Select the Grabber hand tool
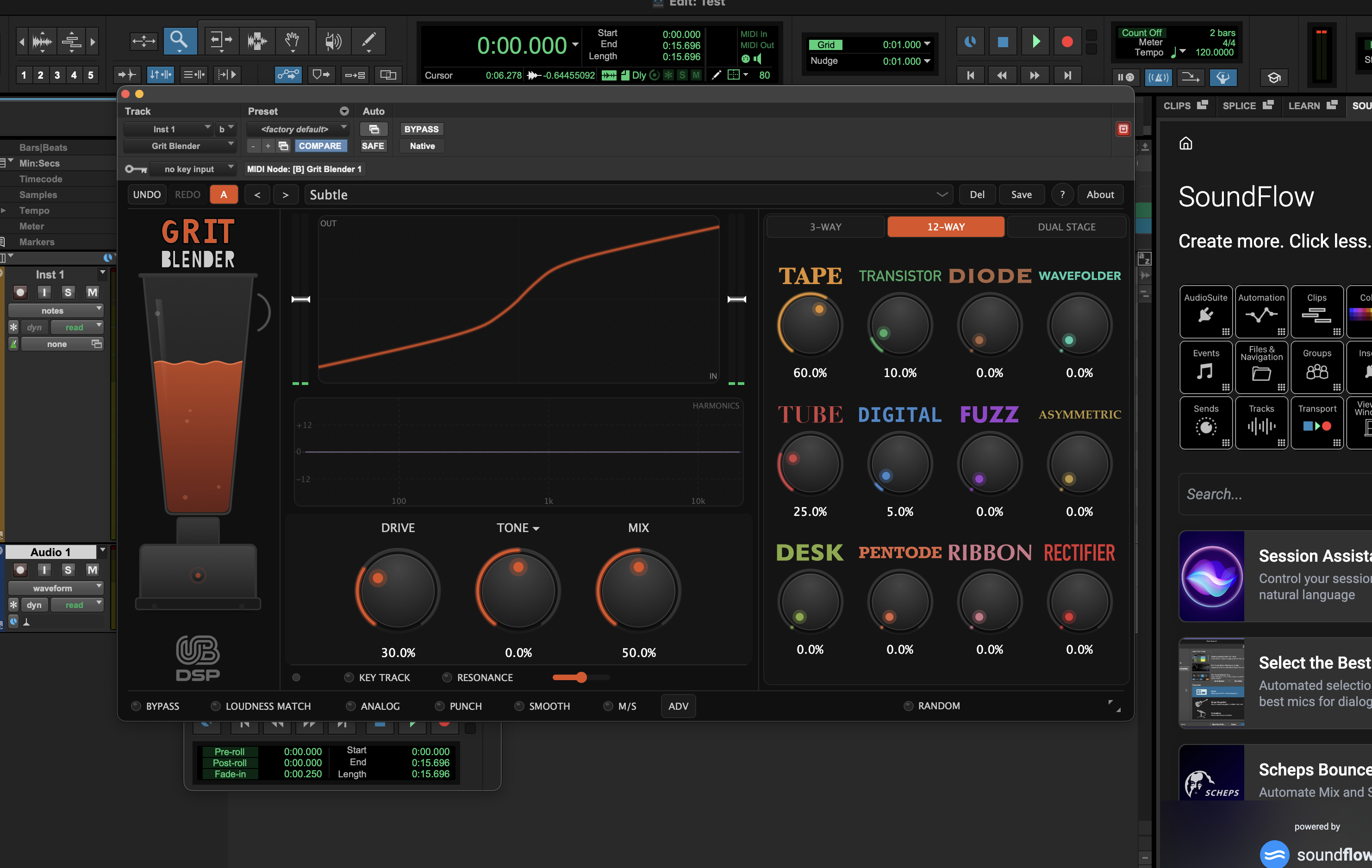 (292, 40)
